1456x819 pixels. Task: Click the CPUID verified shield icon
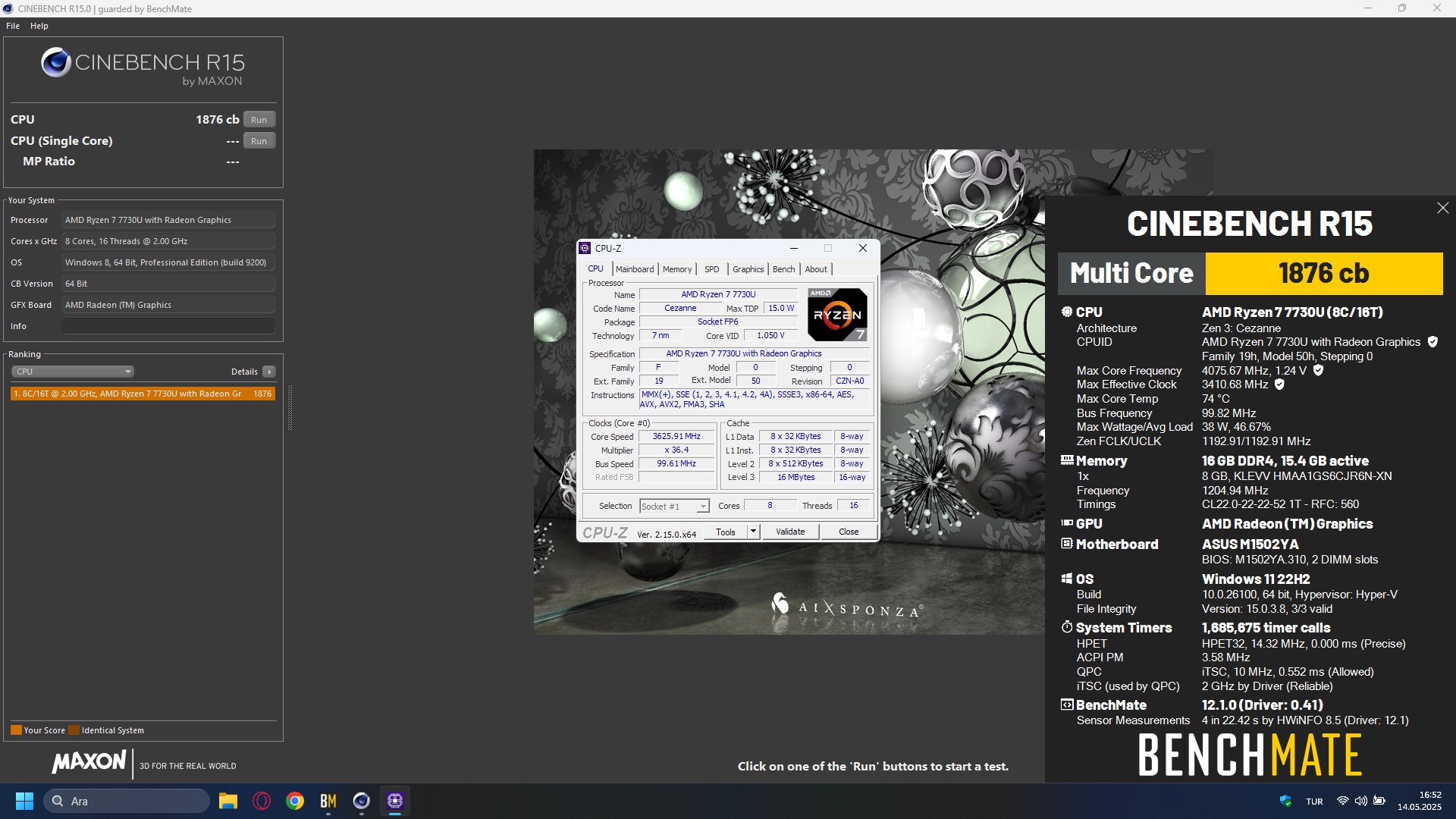(x=1432, y=342)
